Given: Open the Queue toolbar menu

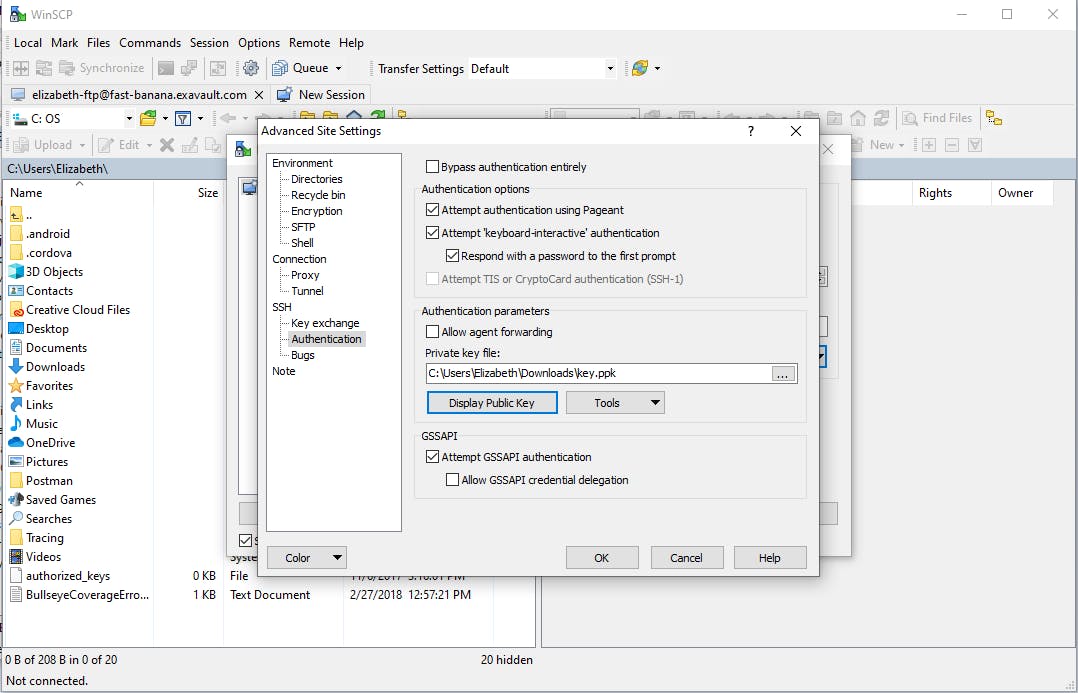Looking at the screenshot, I should click(310, 68).
